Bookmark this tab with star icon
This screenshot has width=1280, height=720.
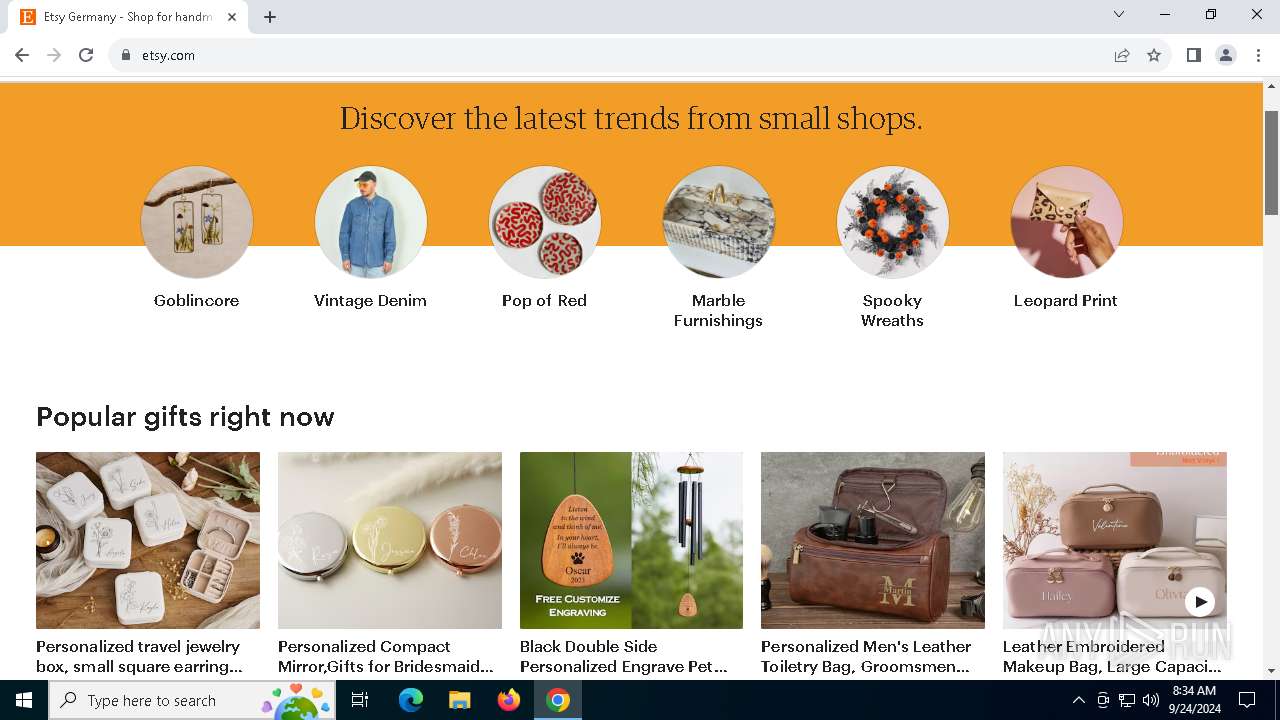point(1154,55)
